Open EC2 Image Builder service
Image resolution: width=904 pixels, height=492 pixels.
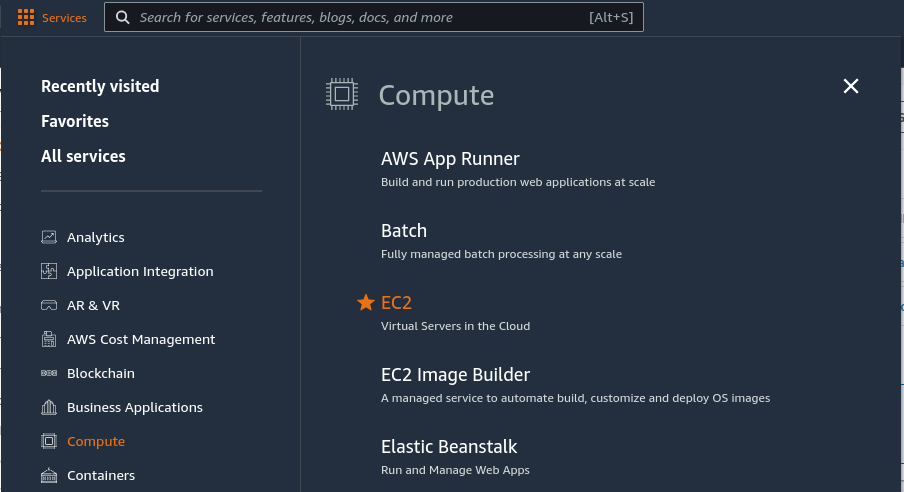[455, 374]
